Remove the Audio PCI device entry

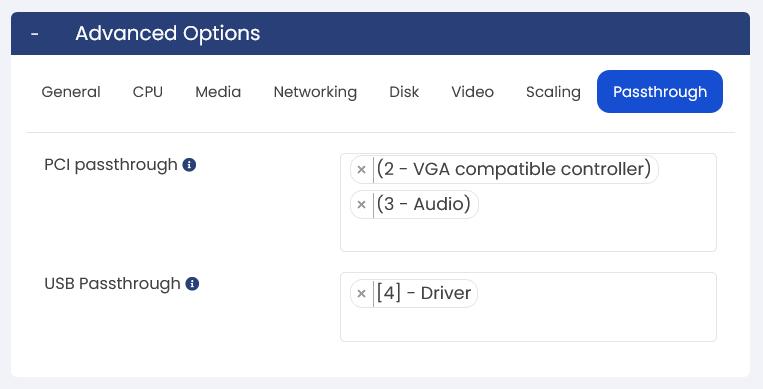coord(361,204)
